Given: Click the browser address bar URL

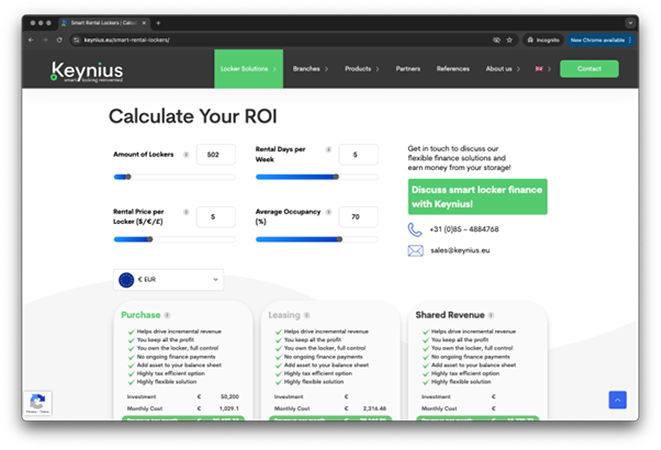Looking at the screenshot, I should [127, 40].
